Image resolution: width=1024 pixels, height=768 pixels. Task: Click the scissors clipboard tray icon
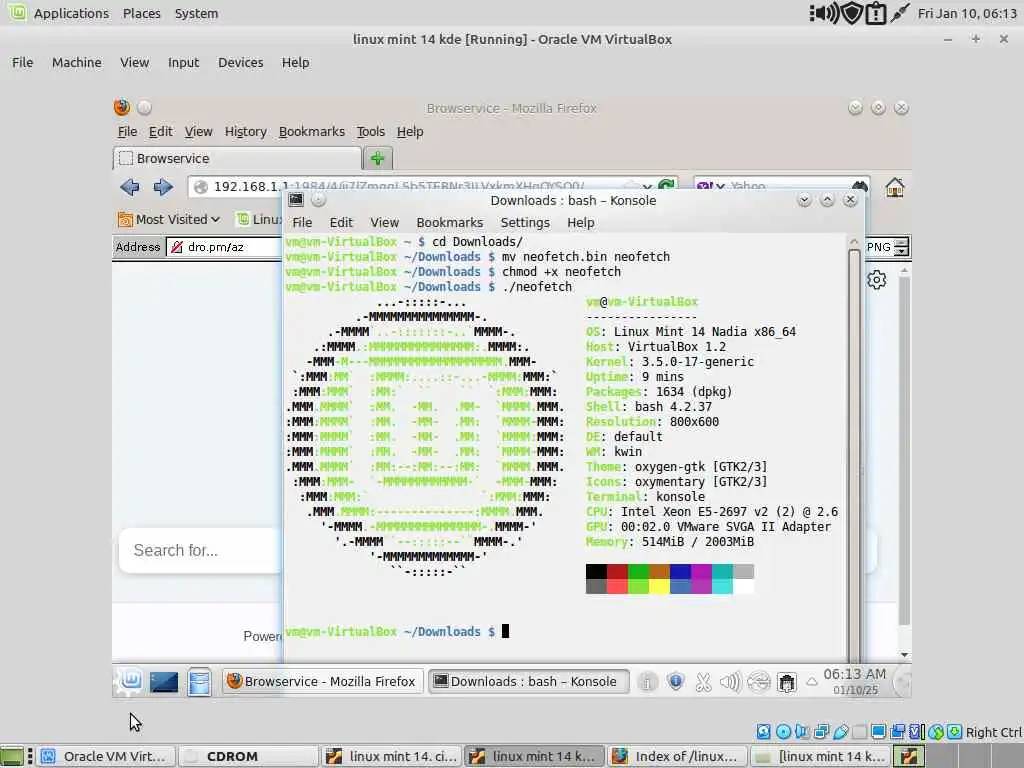703,682
